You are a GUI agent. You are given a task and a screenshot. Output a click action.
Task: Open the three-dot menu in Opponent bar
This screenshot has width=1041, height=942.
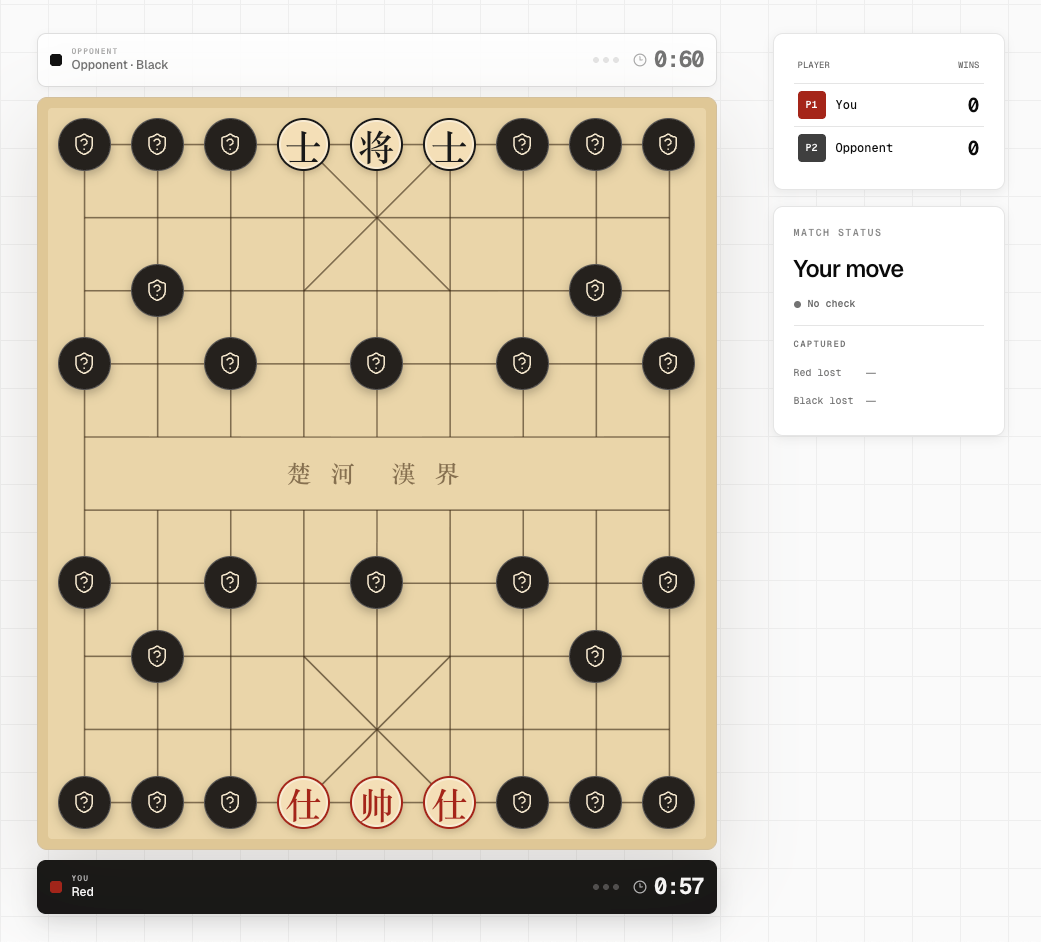(606, 60)
